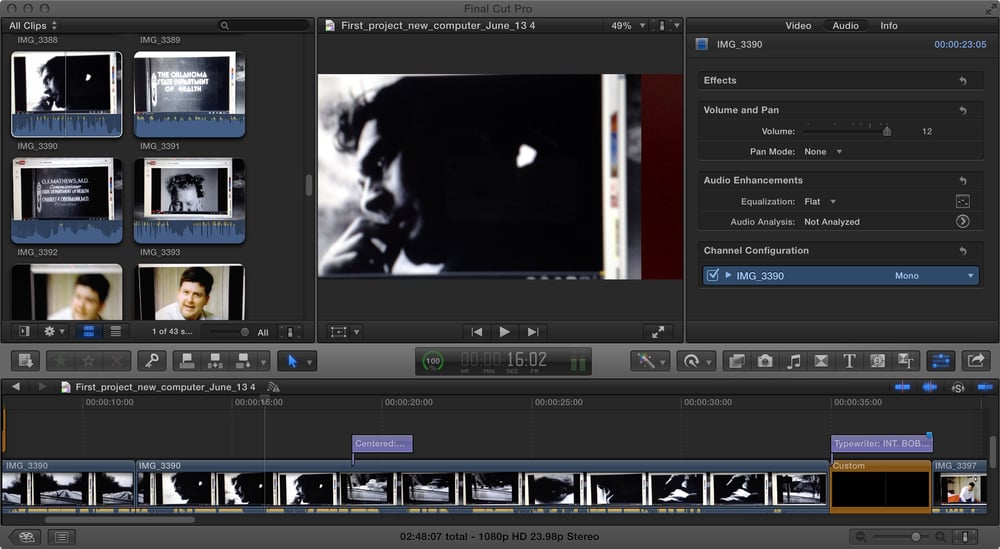
Task: Open the Photos browser camera icon
Action: click(x=765, y=361)
